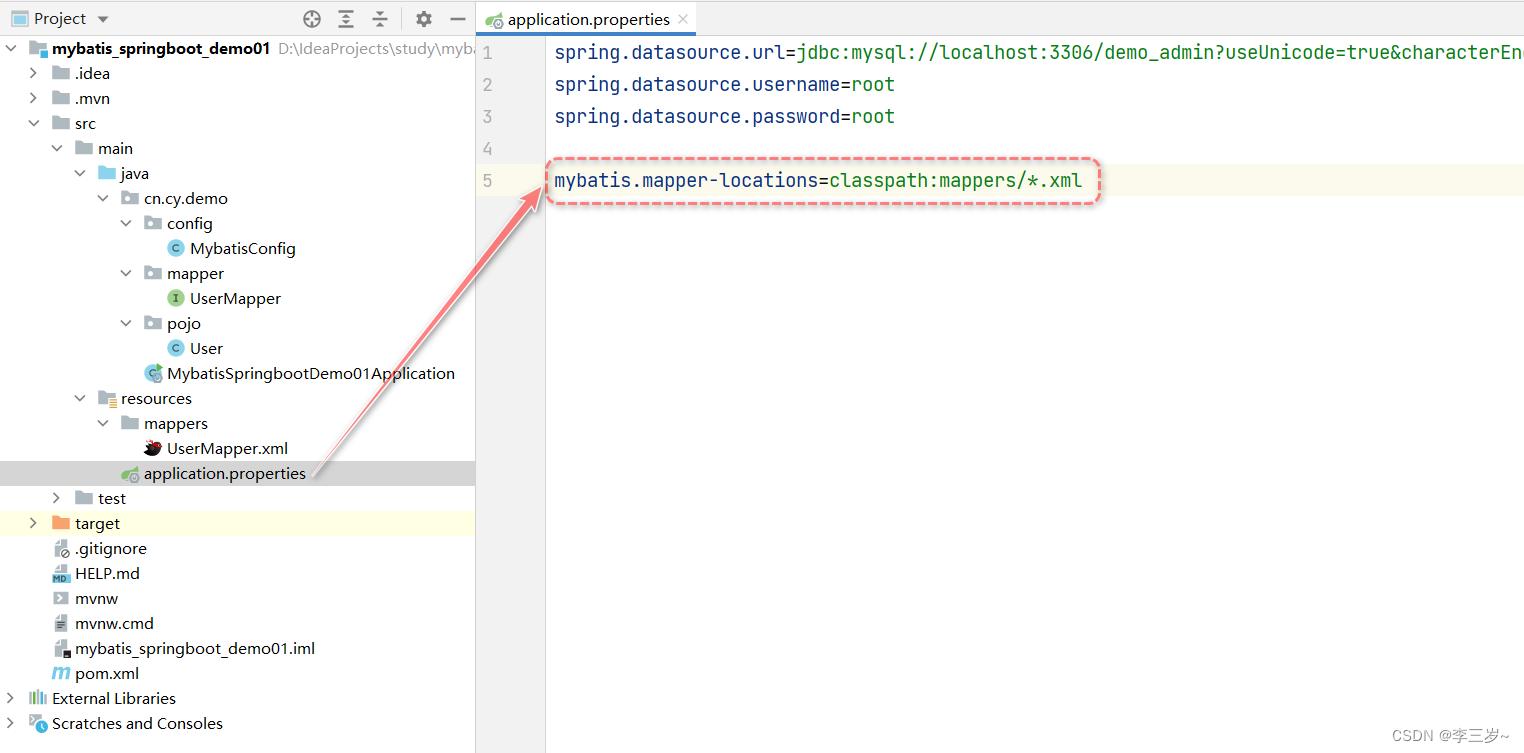Open the Project panel settings gear

(x=424, y=19)
